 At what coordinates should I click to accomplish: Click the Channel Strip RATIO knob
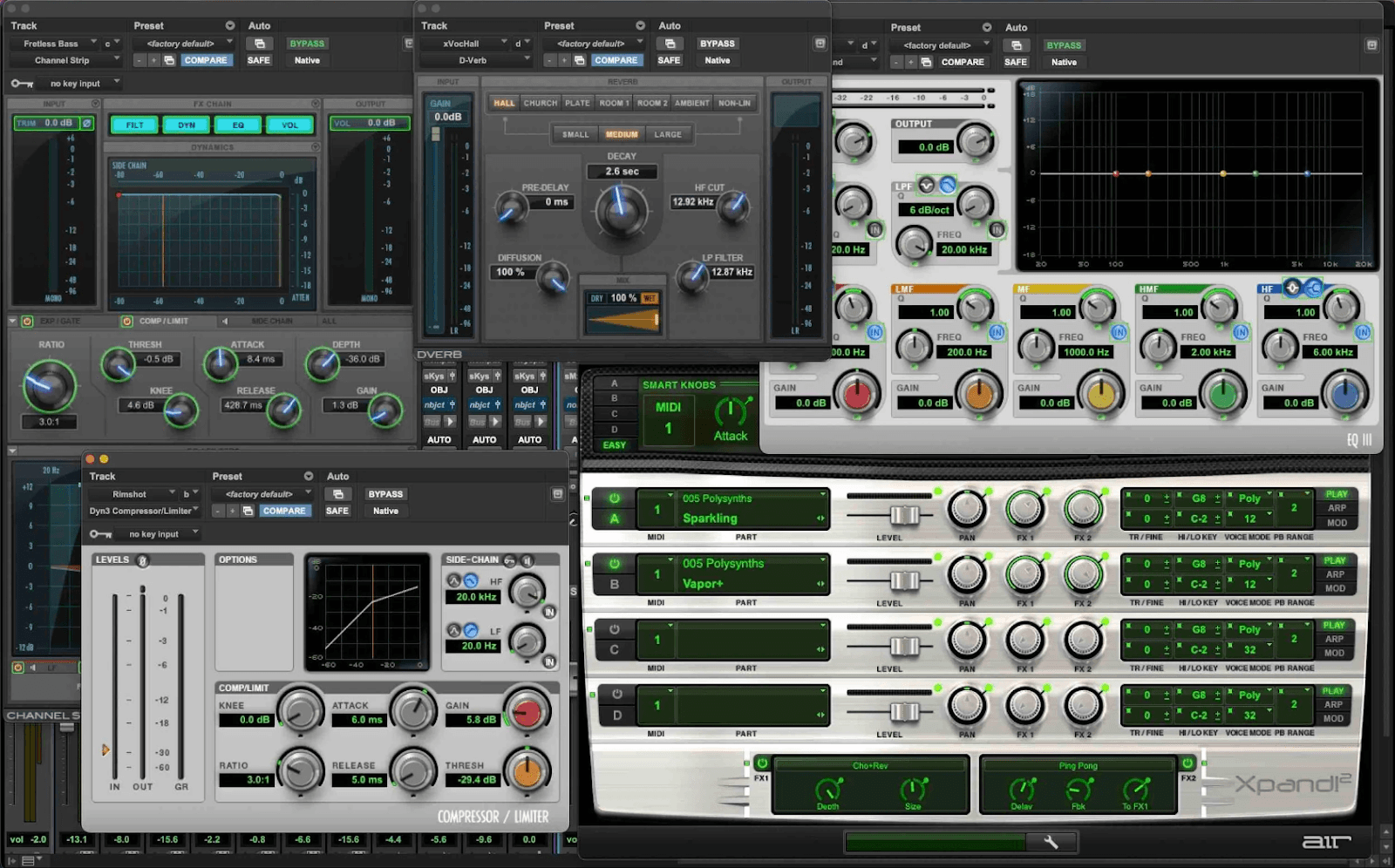pyautogui.click(x=49, y=385)
